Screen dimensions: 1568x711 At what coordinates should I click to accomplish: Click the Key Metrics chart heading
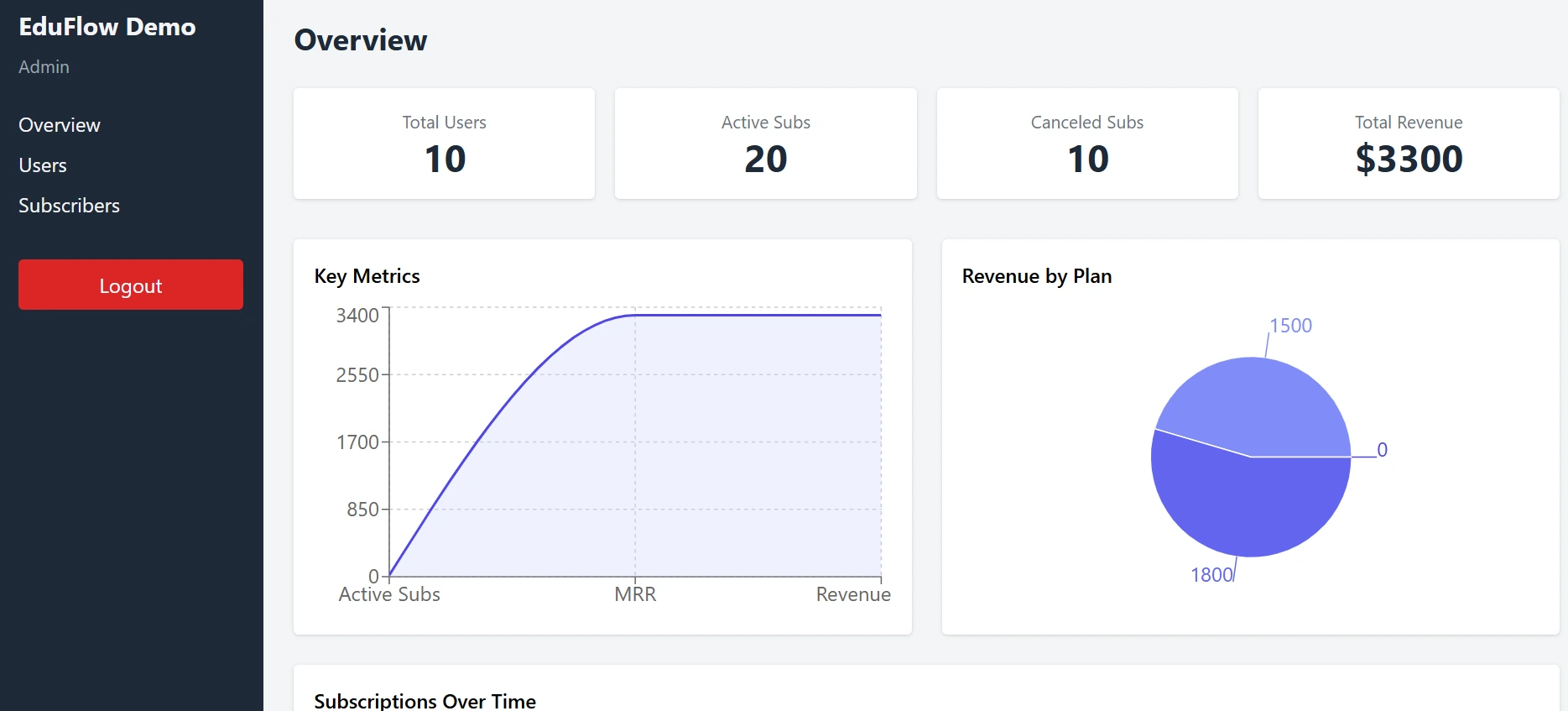pos(367,276)
